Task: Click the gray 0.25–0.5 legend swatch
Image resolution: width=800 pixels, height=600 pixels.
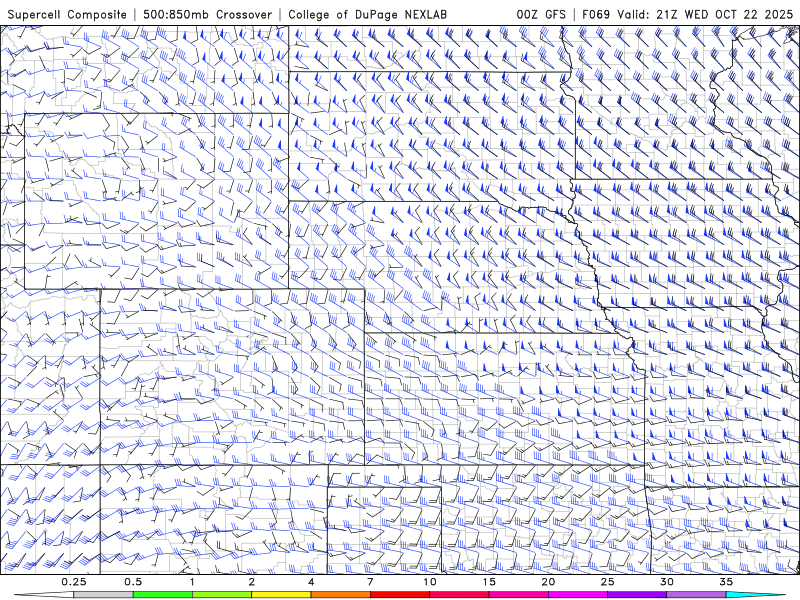Action: [x=103, y=595]
